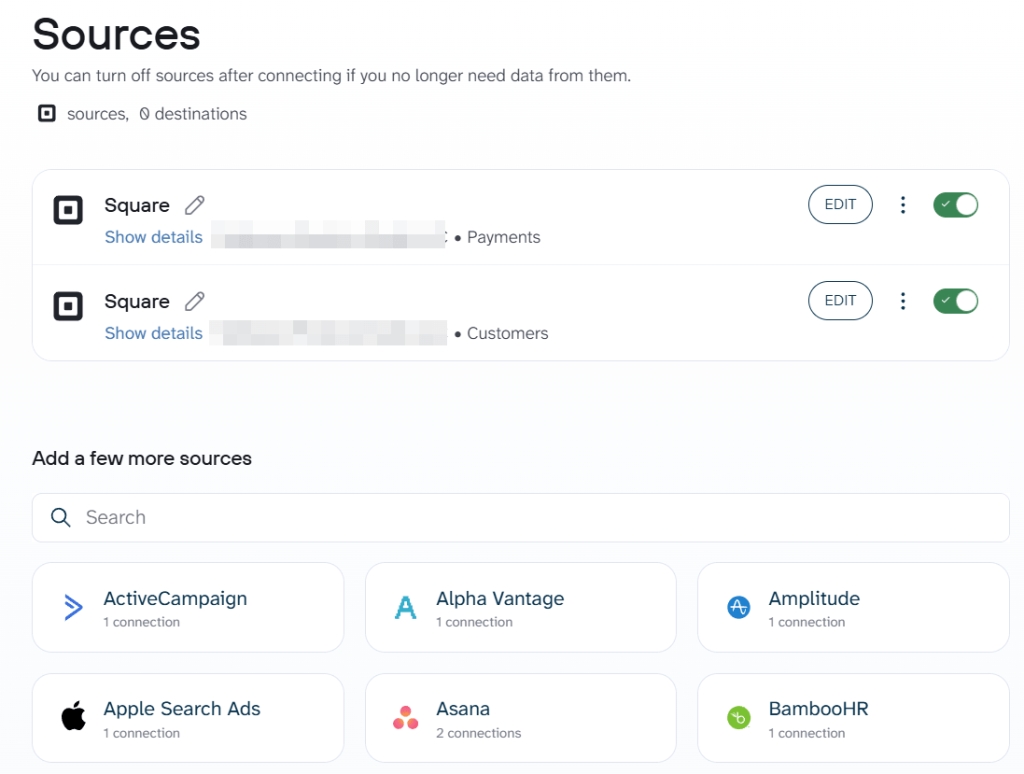Click the ActiveCampaign arrow icon
Screen dimensions: 1024x774
point(73,607)
